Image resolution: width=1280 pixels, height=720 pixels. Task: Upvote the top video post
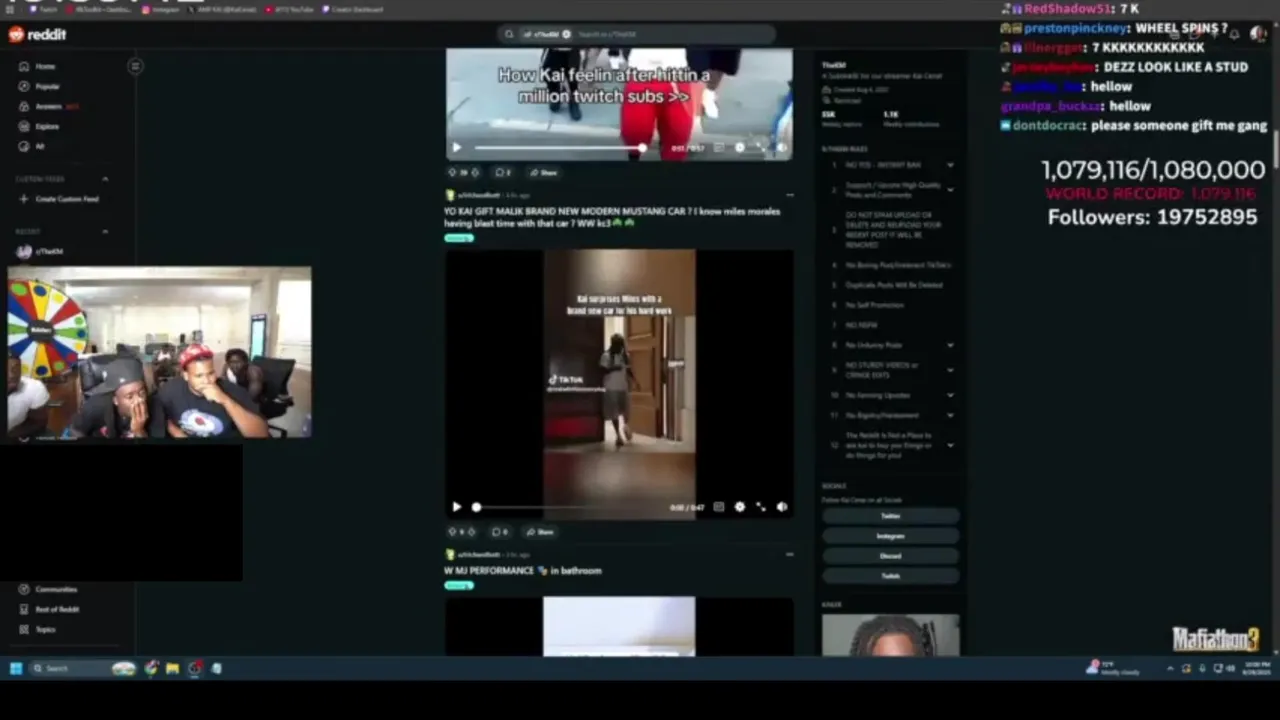point(452,172)
